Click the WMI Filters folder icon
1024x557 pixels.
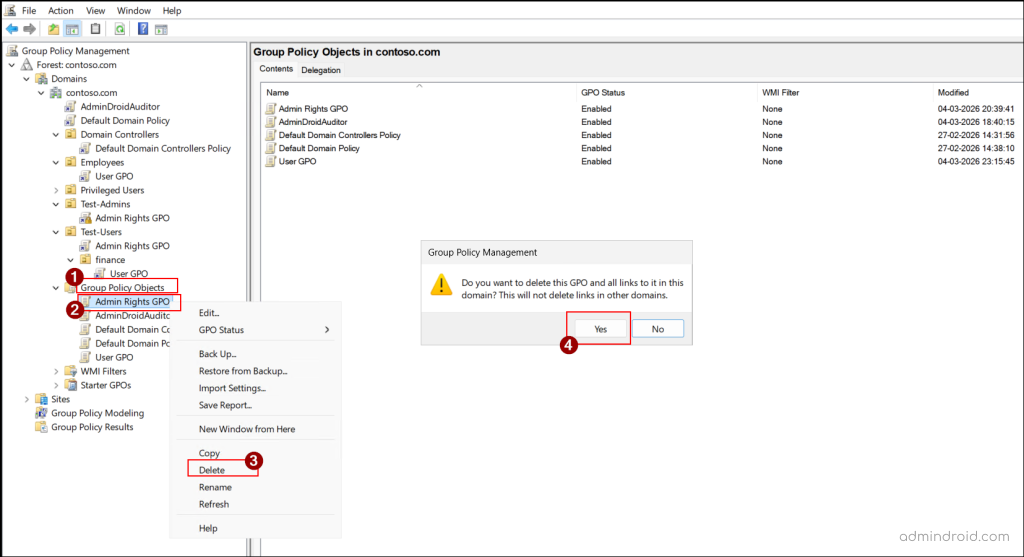[x=71, y=371]
